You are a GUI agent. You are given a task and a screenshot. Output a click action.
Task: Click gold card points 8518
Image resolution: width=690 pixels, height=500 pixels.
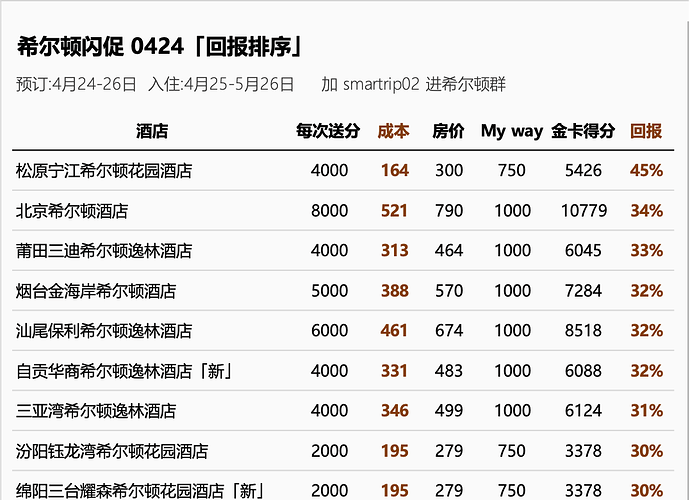(x=583, y=331)
